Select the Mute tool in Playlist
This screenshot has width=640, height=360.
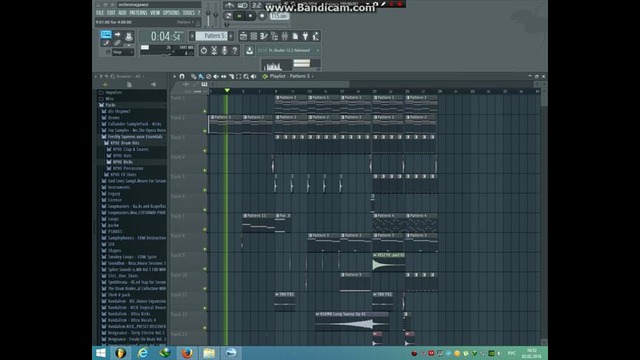click(216, 76)
